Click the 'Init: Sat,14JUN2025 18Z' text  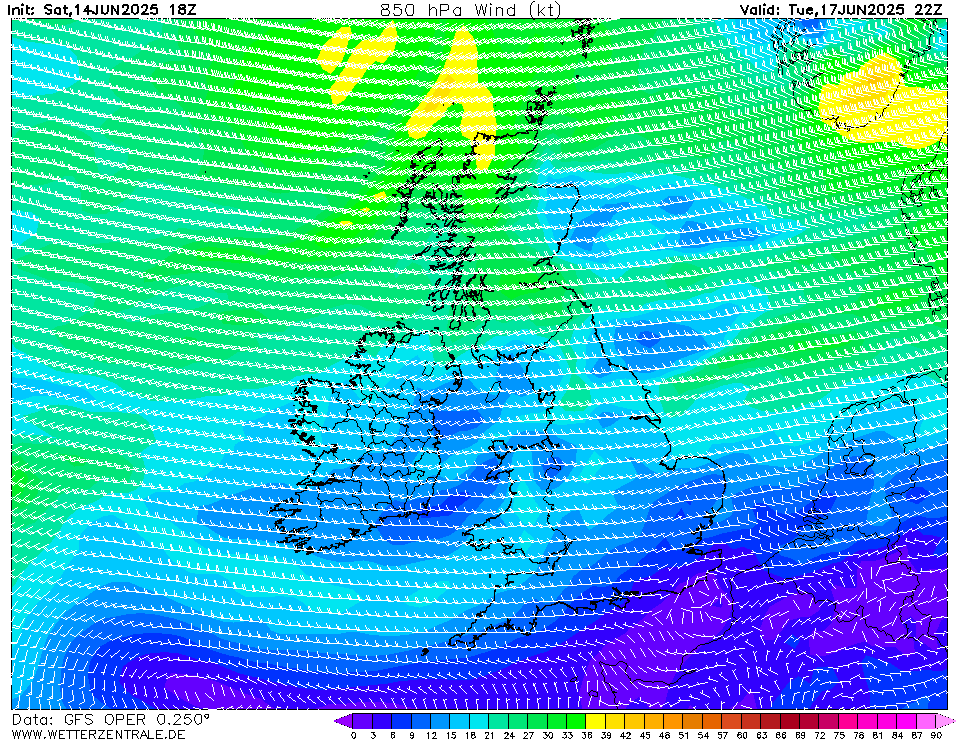pos(100,10)
